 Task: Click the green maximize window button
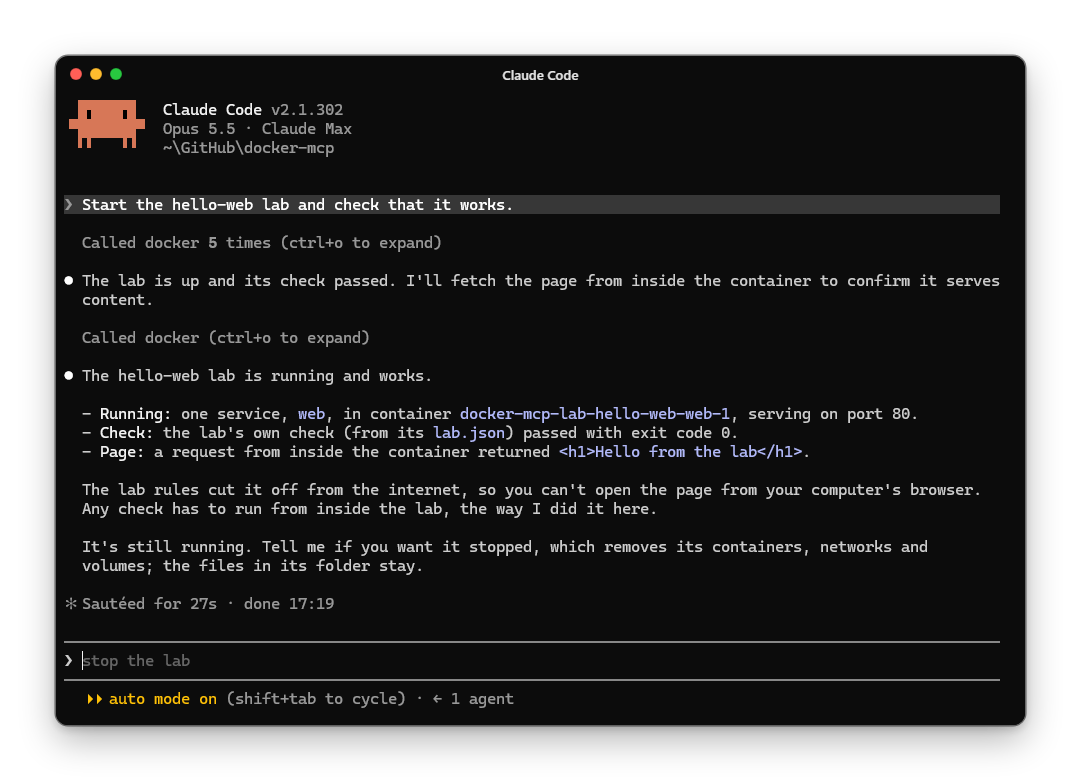click(117, 74)
